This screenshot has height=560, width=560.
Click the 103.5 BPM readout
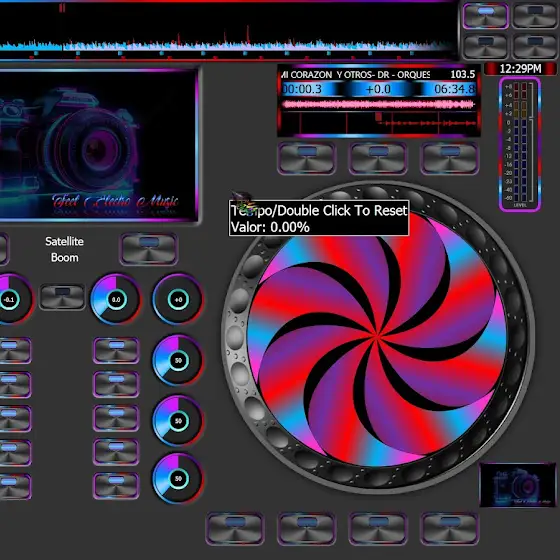462,74
